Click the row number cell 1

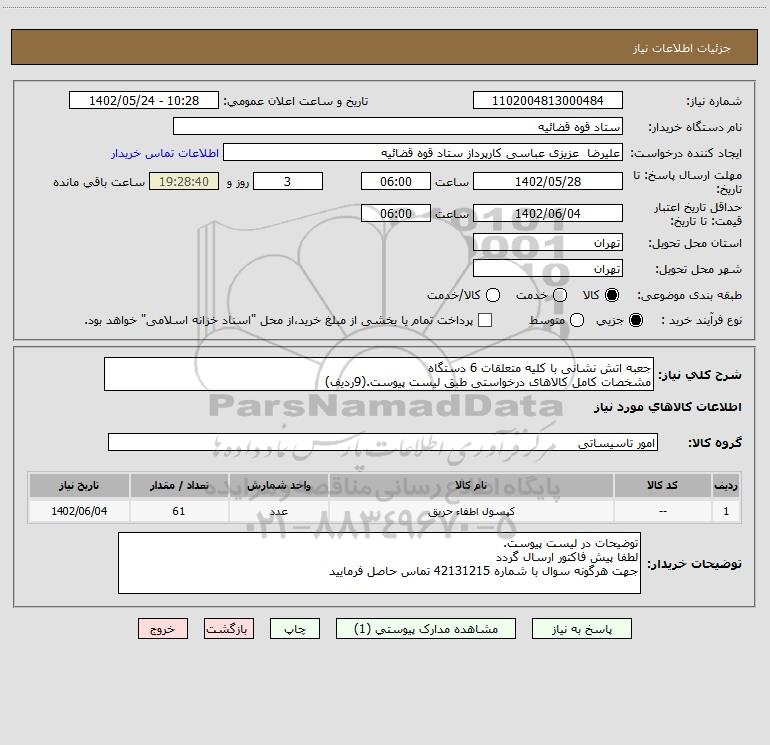coord(726,511)
